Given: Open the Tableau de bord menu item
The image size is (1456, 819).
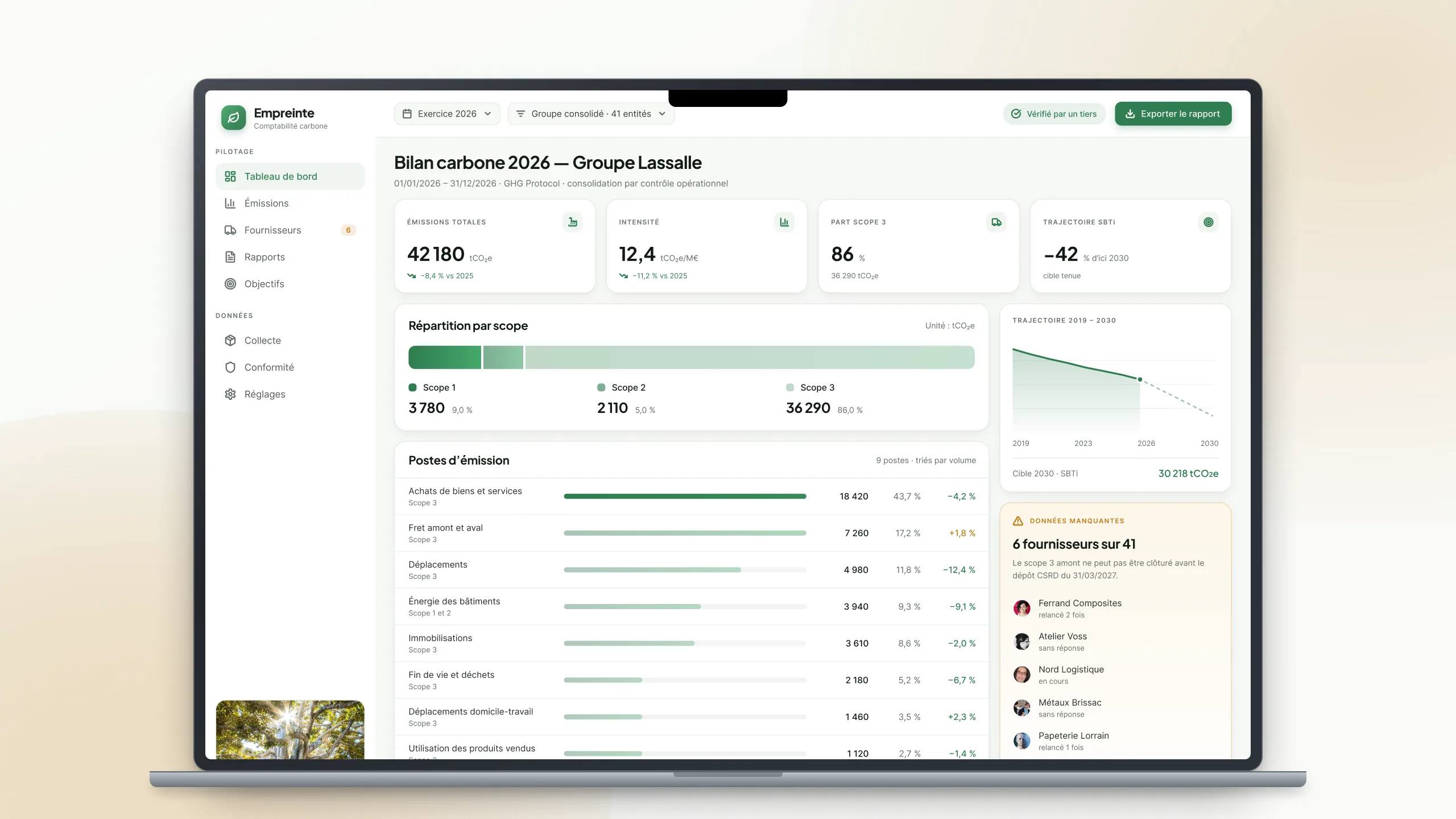Looking at the screenshot, I should click(290, 176).
